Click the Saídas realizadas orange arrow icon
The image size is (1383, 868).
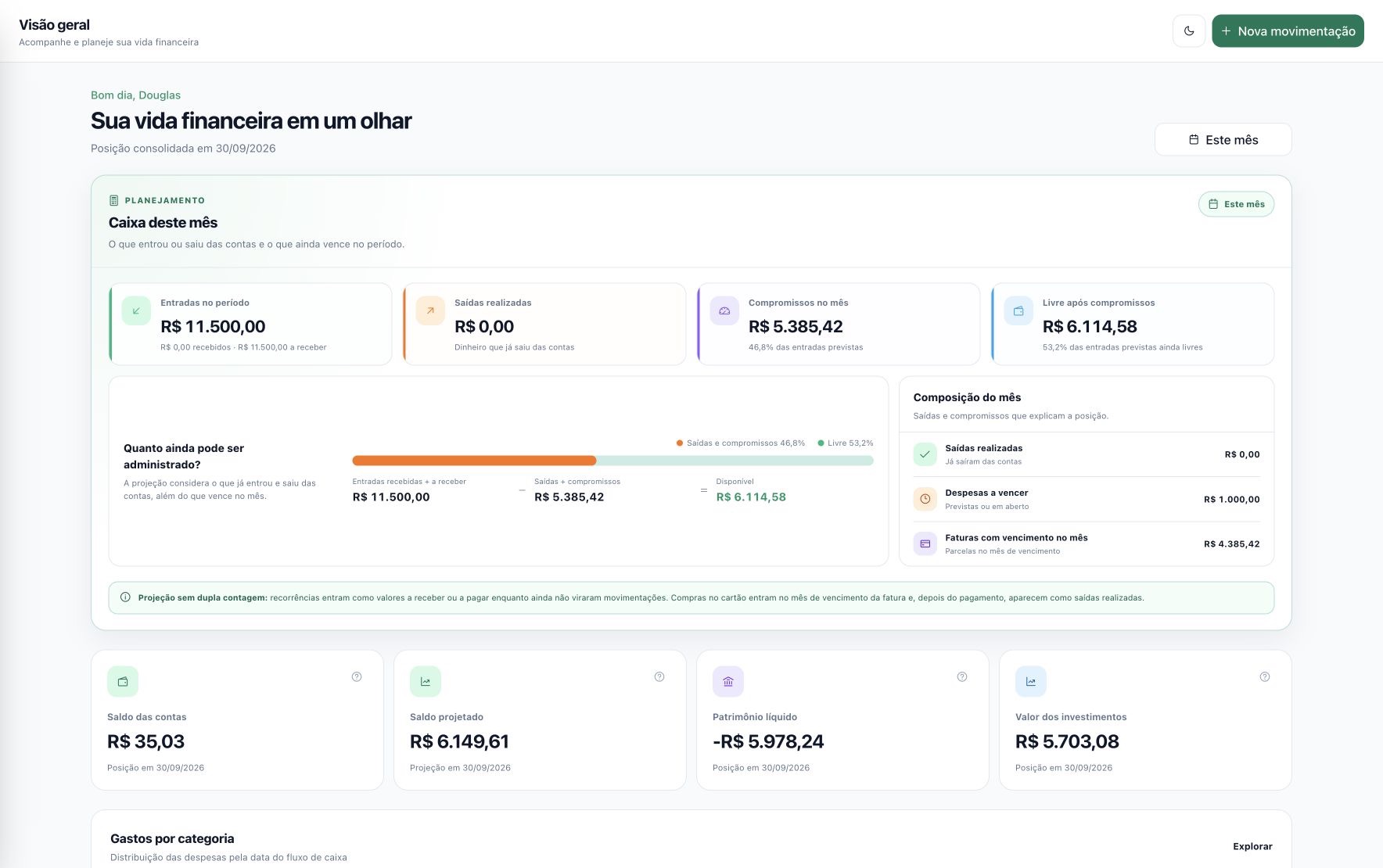tap(430, 311)
